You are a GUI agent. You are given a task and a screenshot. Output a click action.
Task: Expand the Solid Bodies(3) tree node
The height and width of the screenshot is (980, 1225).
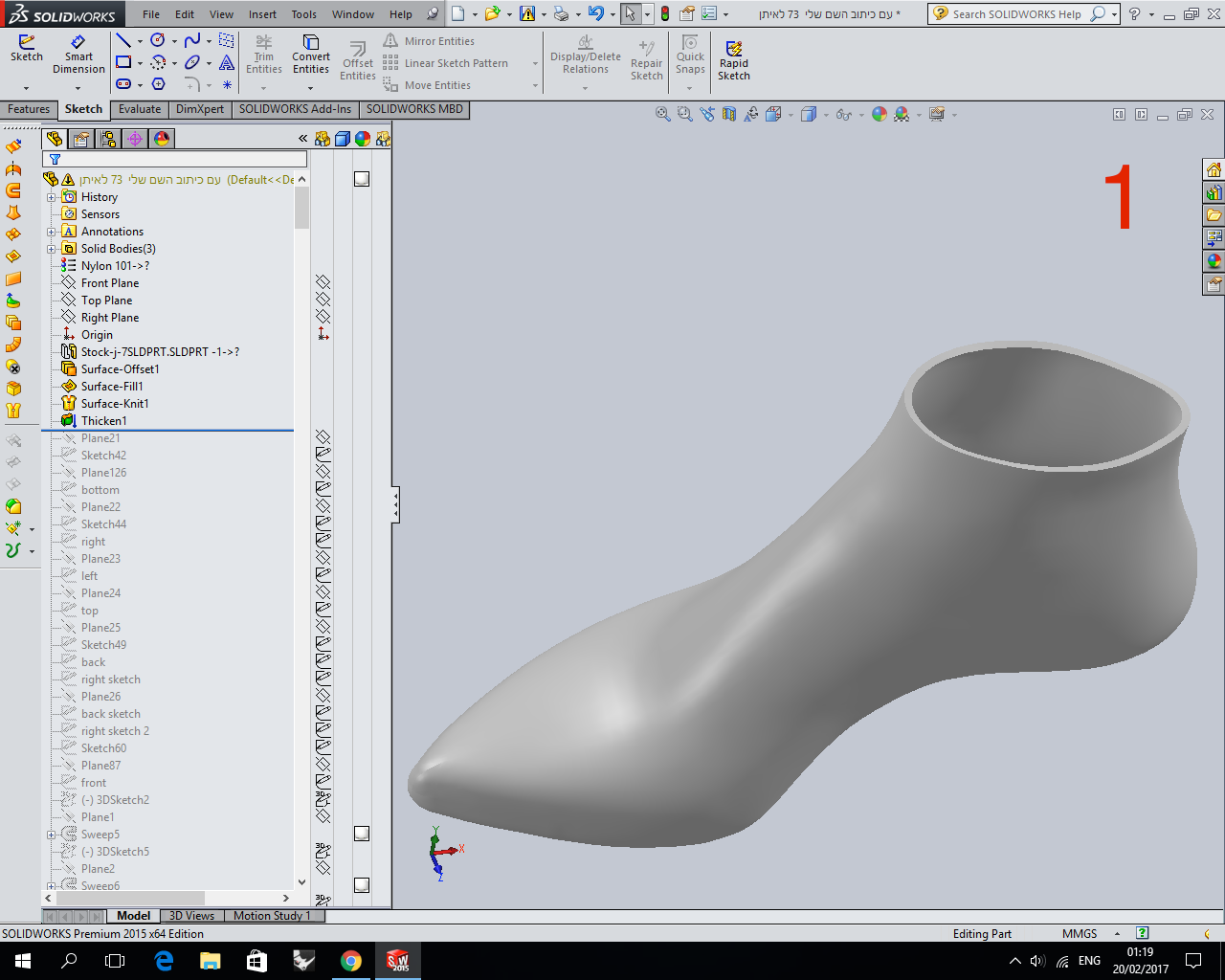[52, 248]
